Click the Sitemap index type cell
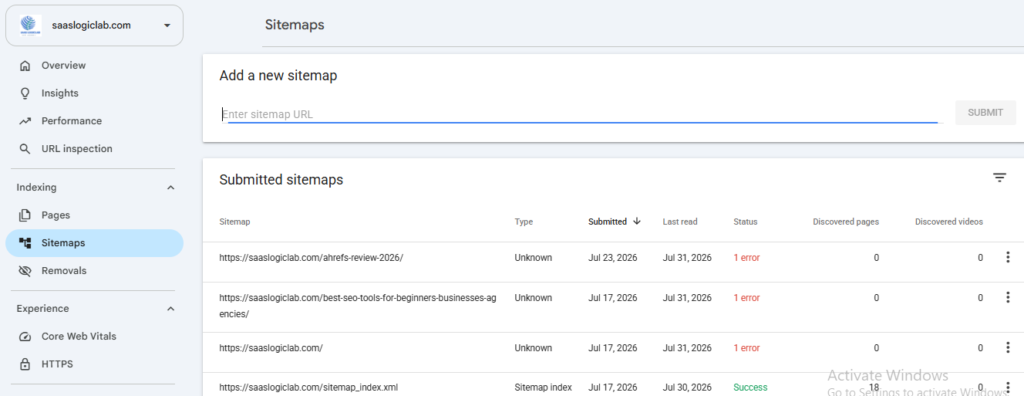 (543, 388)
